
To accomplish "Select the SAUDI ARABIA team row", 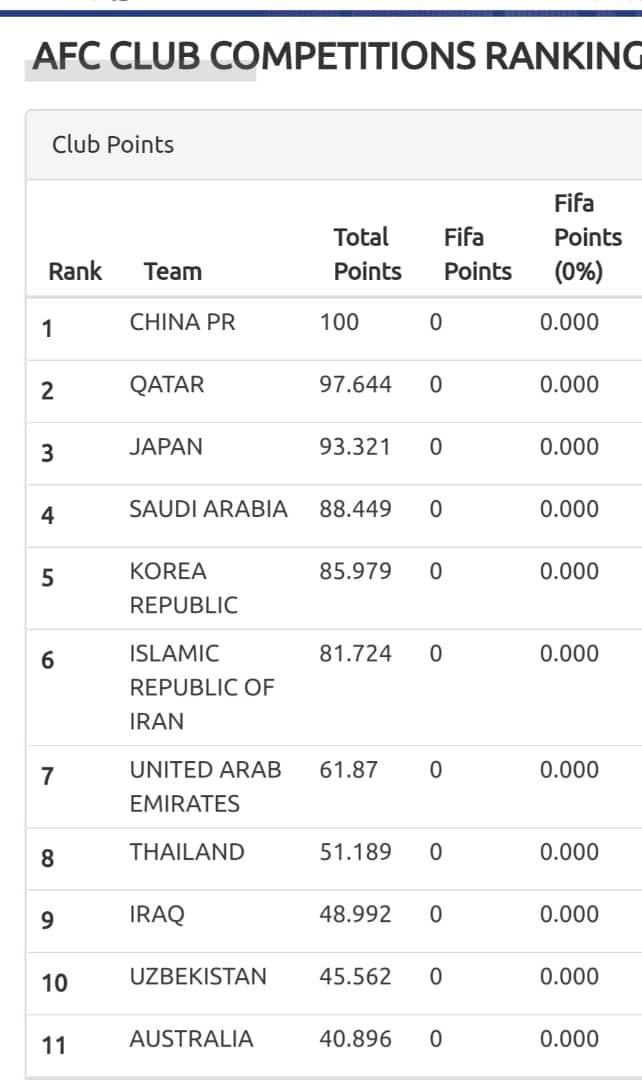I will click(208, 509).
